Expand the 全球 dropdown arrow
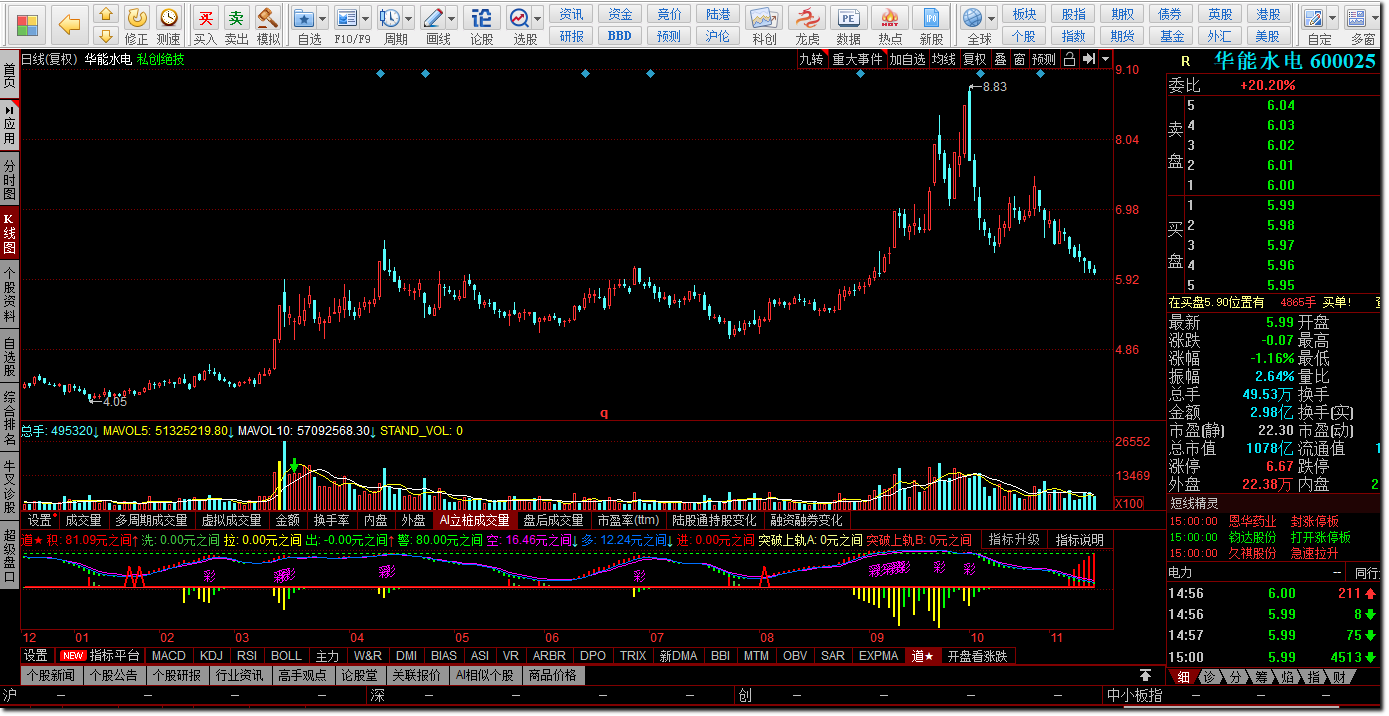1389x716 pixels. pos(992,19)
